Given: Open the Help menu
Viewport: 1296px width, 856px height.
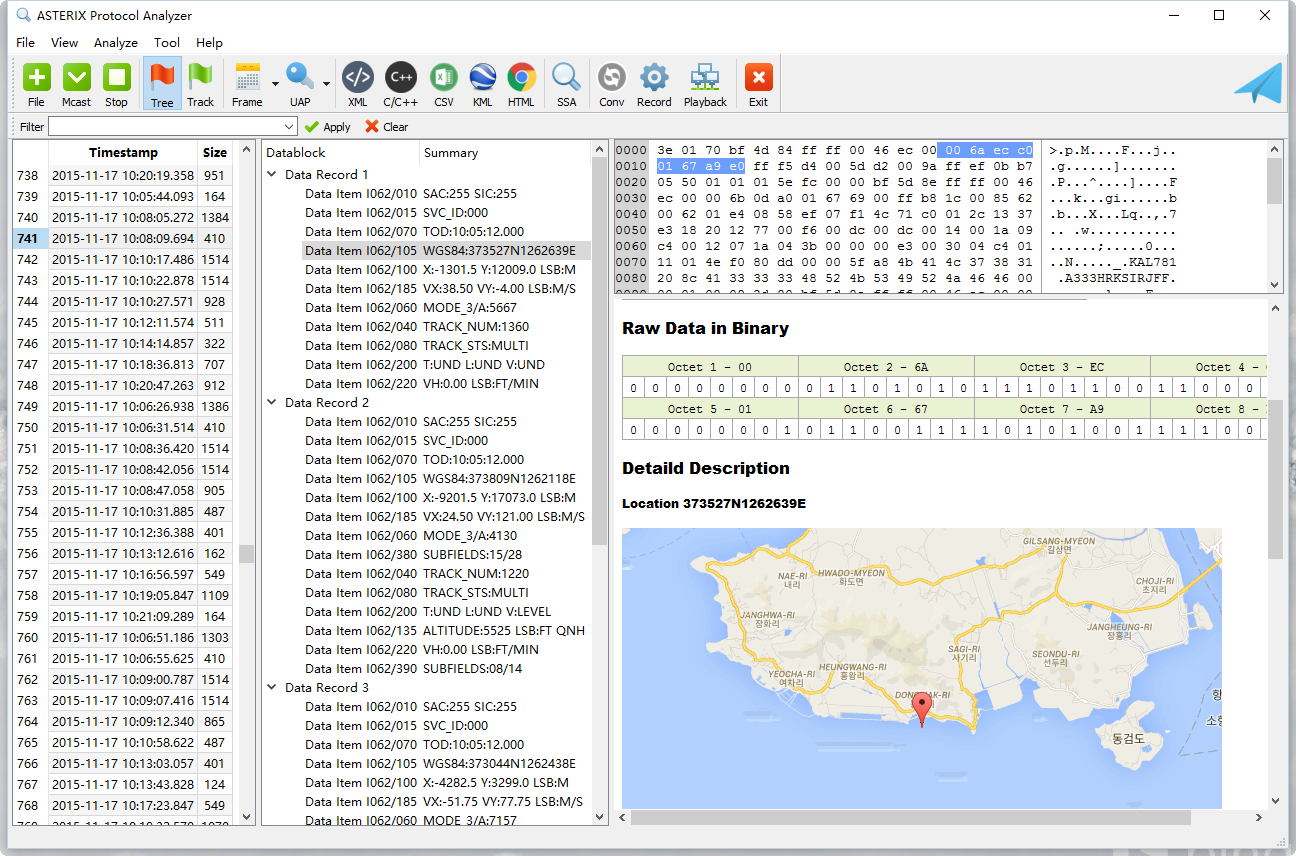Looking at the screenshot, I should (210, 43).
